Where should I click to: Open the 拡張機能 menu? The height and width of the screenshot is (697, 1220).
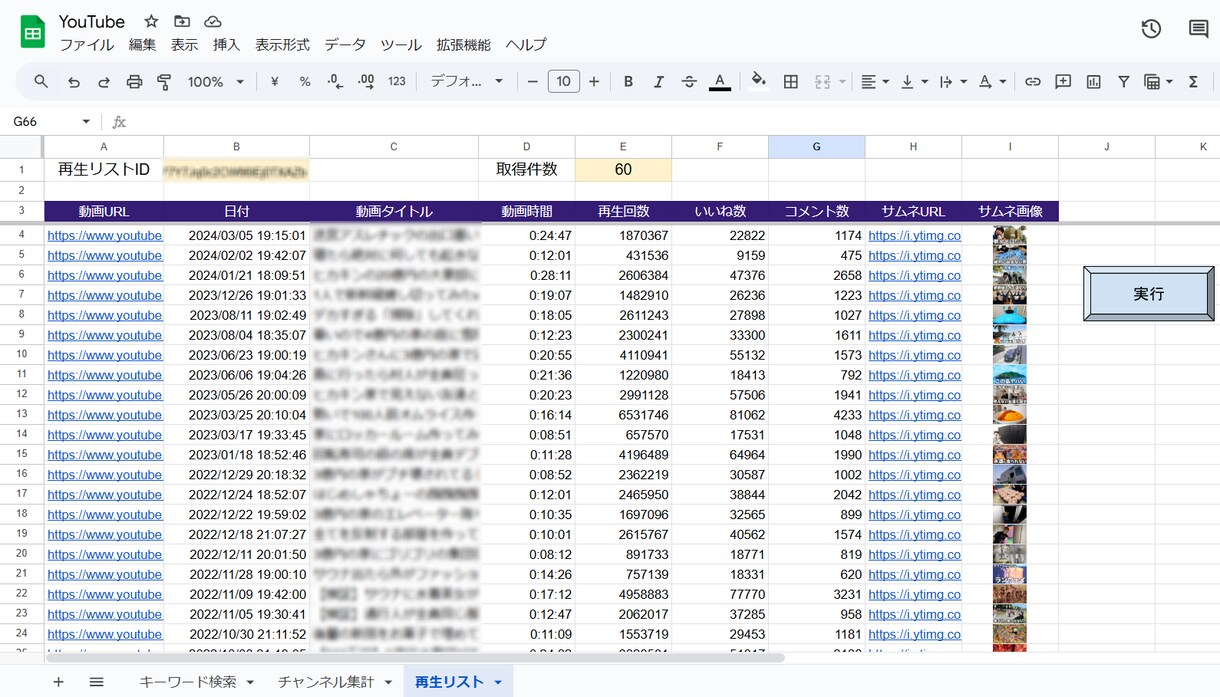(x=463, y=45)
